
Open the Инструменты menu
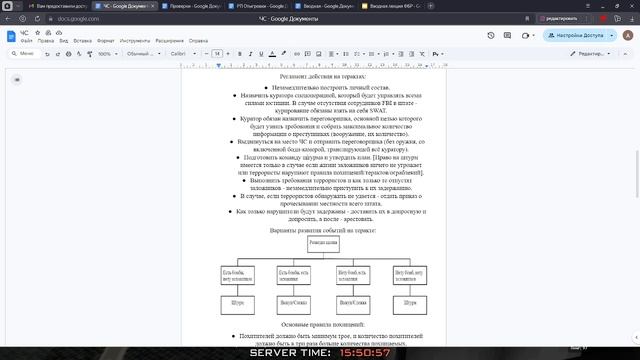click(135, 41)
